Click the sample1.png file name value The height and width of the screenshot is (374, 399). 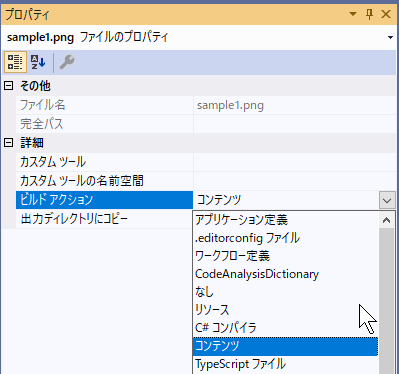295,105
